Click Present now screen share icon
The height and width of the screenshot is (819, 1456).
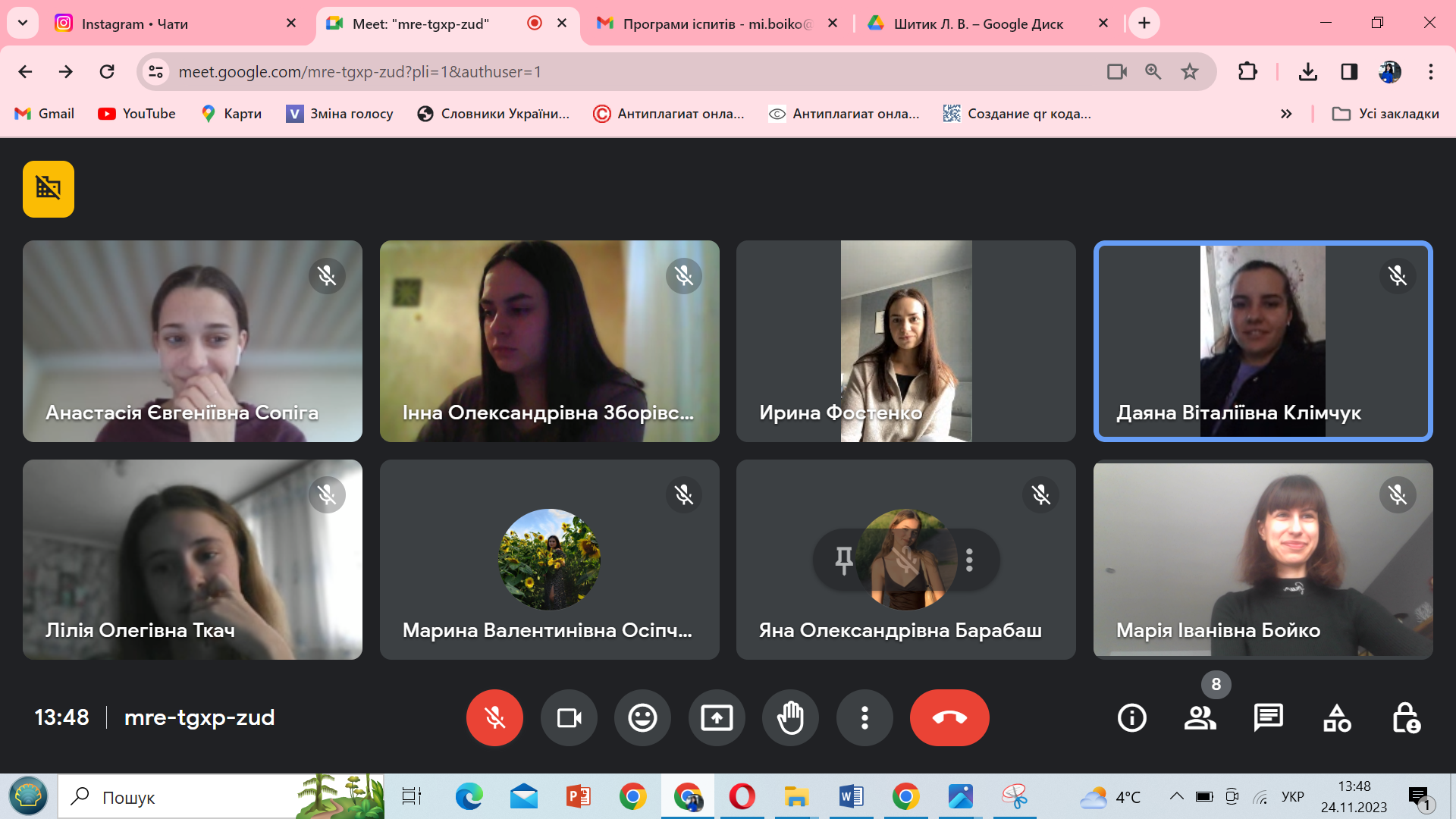click(x=717, y=717)
